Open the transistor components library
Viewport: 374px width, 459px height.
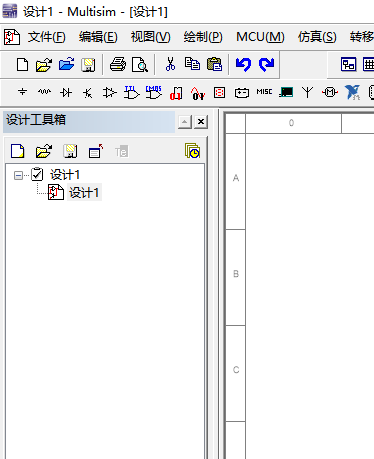click(88, 93)
